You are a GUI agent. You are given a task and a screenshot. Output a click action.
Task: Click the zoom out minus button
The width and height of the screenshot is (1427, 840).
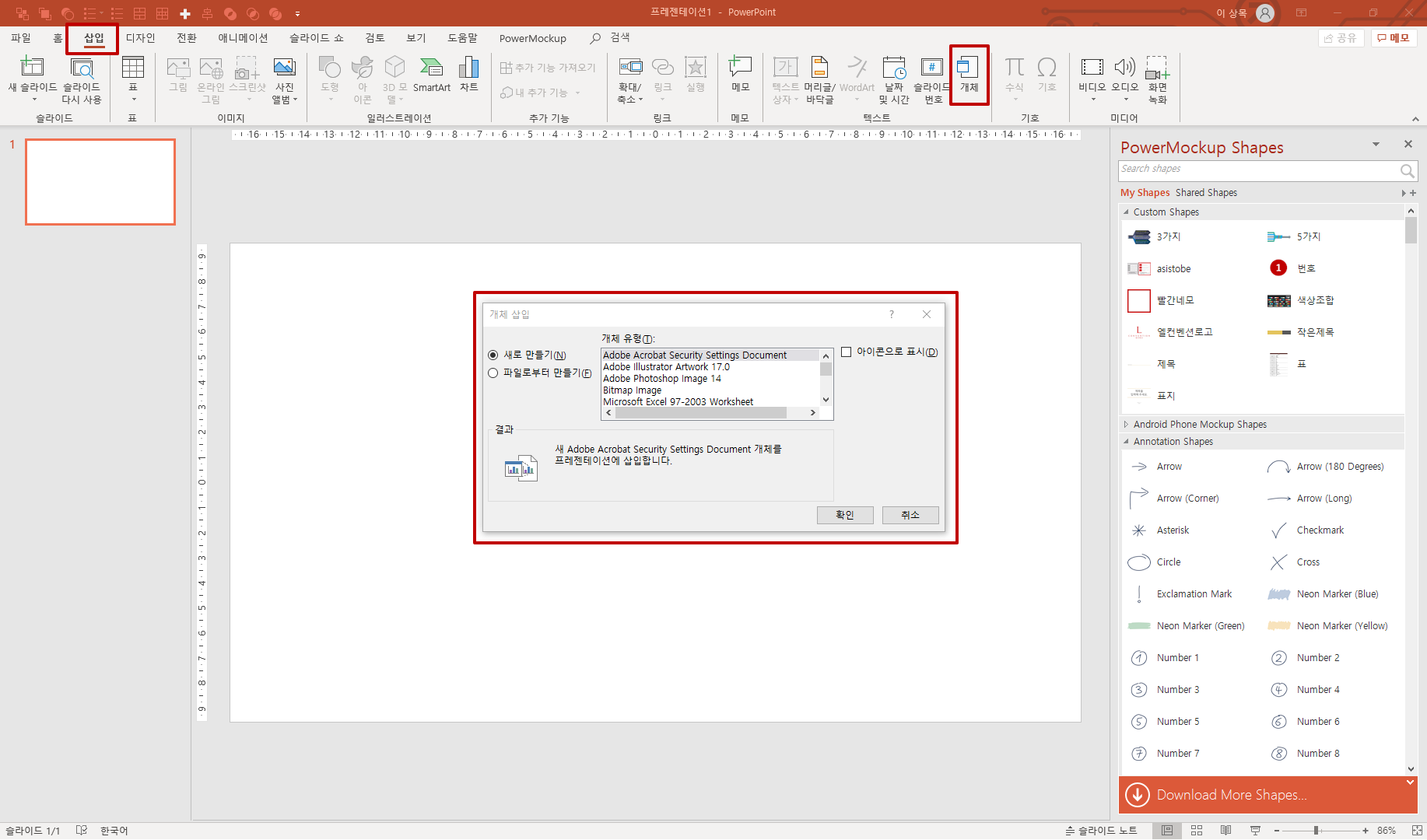tap(1277, 831)
